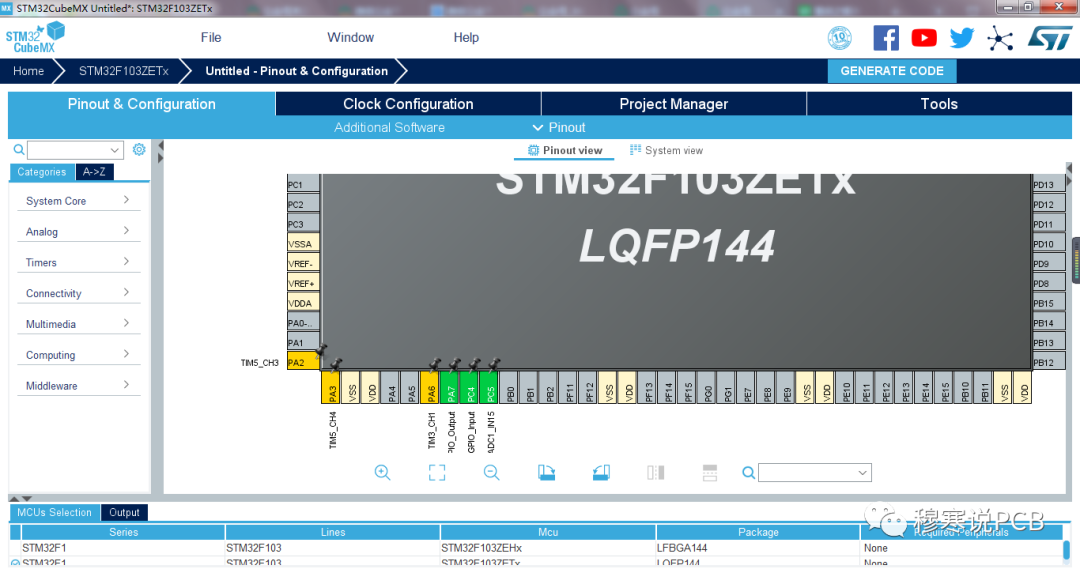Switch to Project Manager tab

coord(674,104)
